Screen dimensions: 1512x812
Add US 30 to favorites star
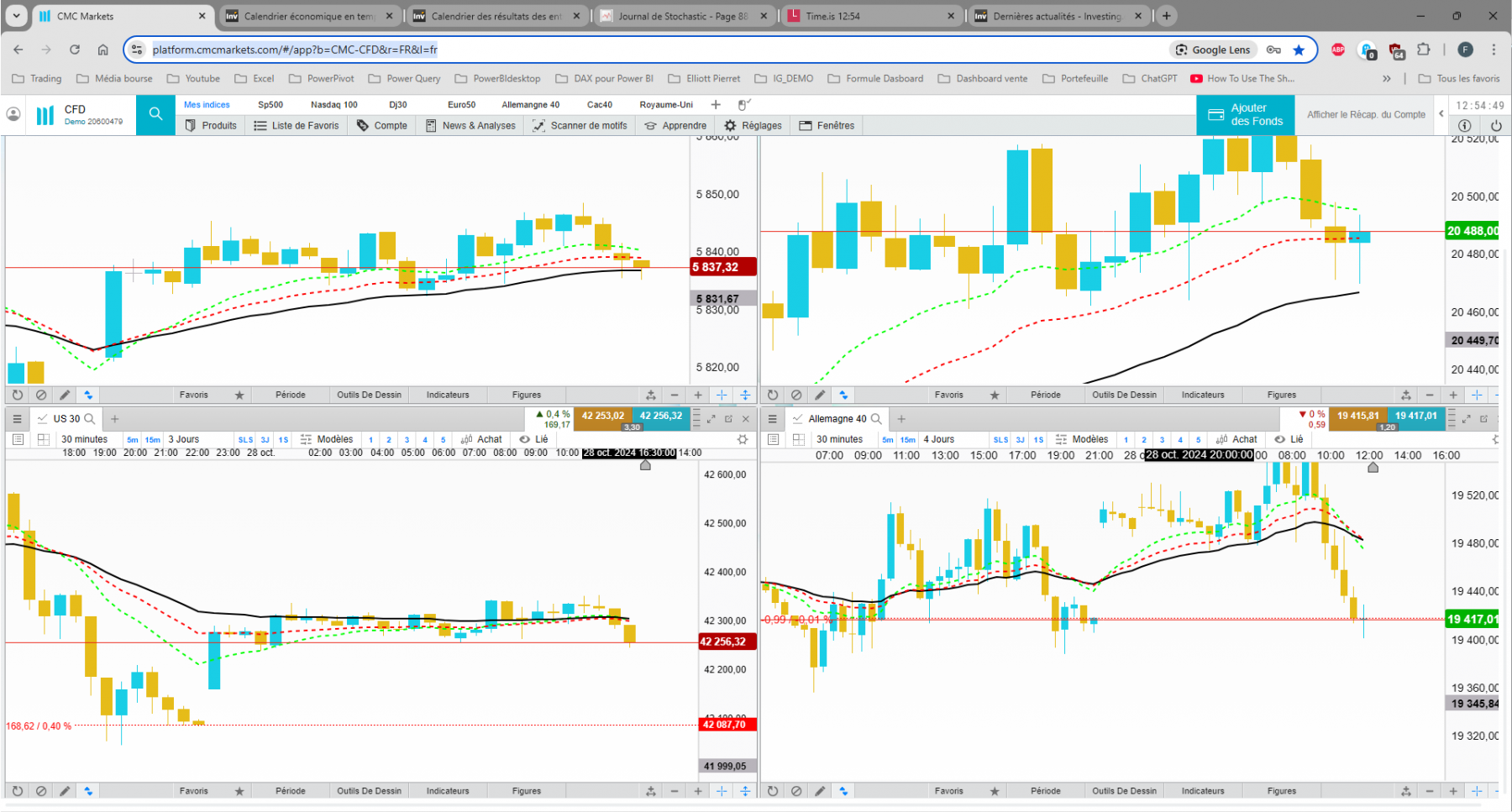(239, 791)
